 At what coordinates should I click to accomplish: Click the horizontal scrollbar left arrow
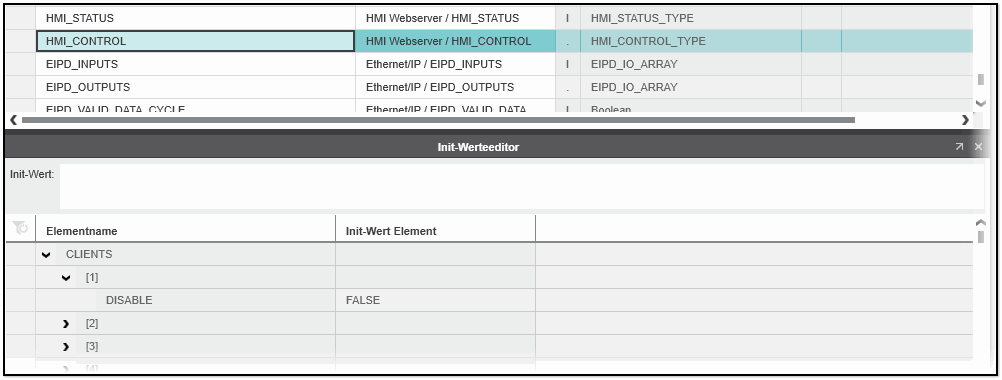click(13, 119)
